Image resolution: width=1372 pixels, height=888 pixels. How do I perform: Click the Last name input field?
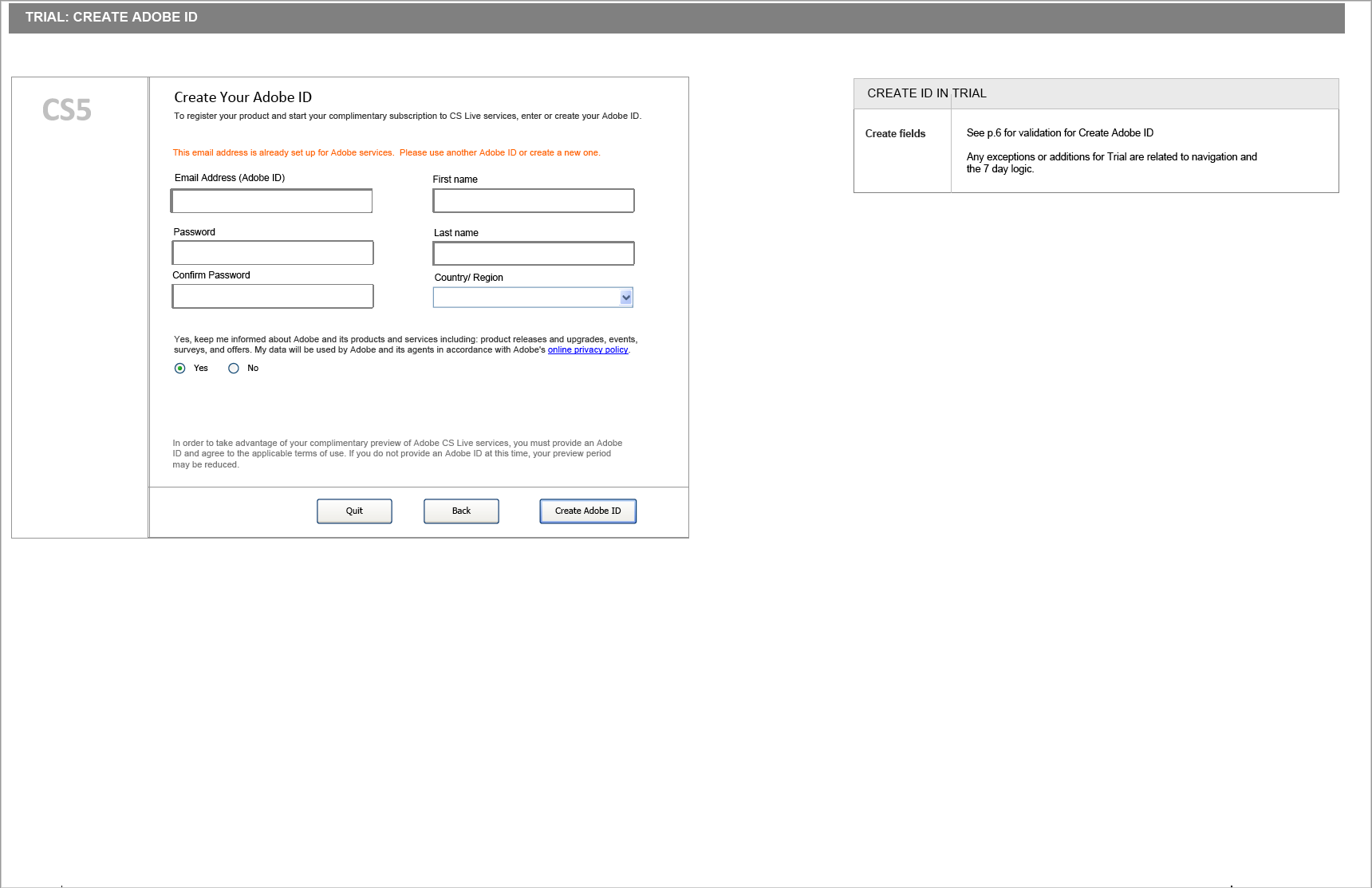point(534,254)
